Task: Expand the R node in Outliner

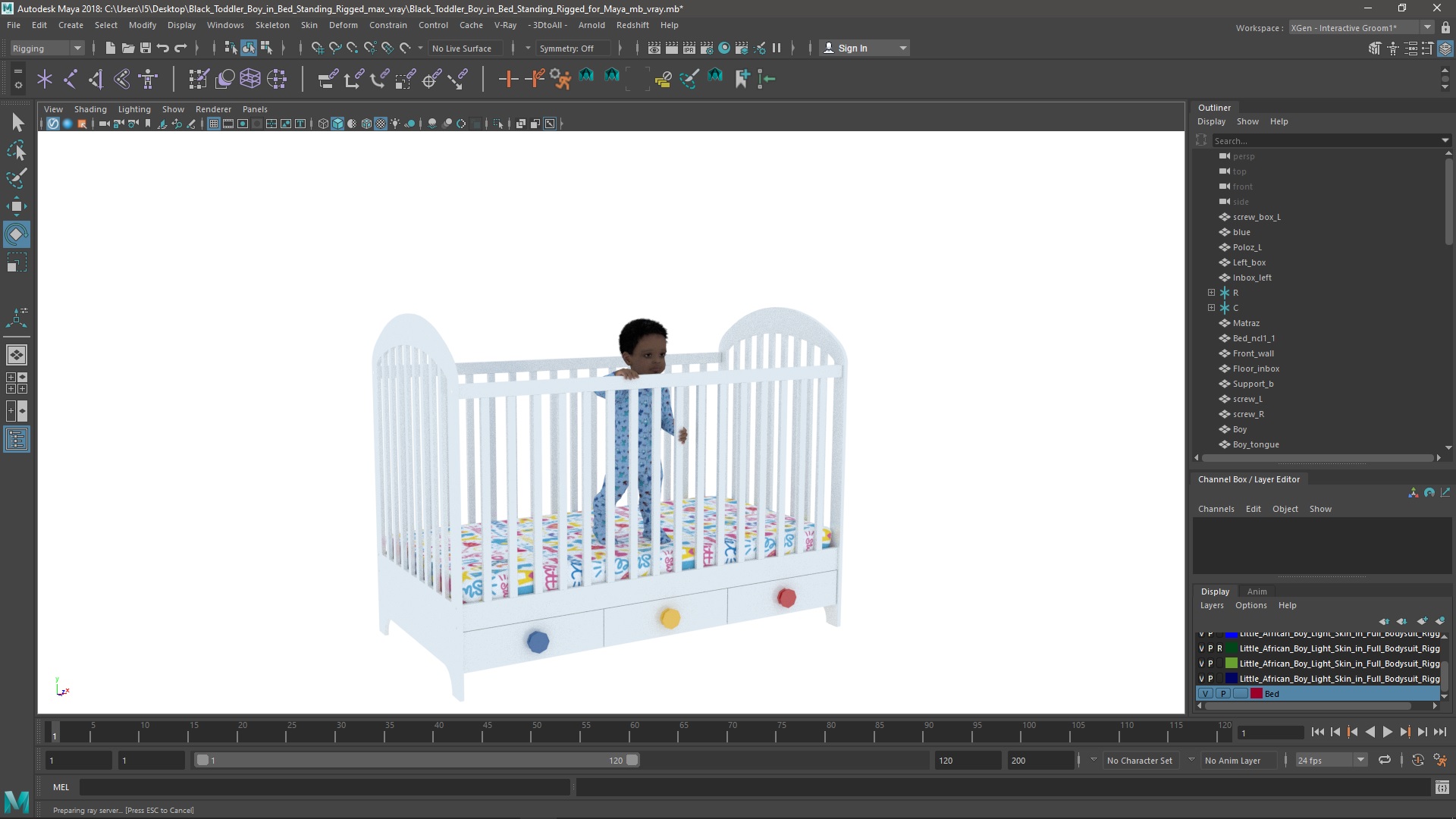Action: pyautogui.click(x=1210, y=292)
